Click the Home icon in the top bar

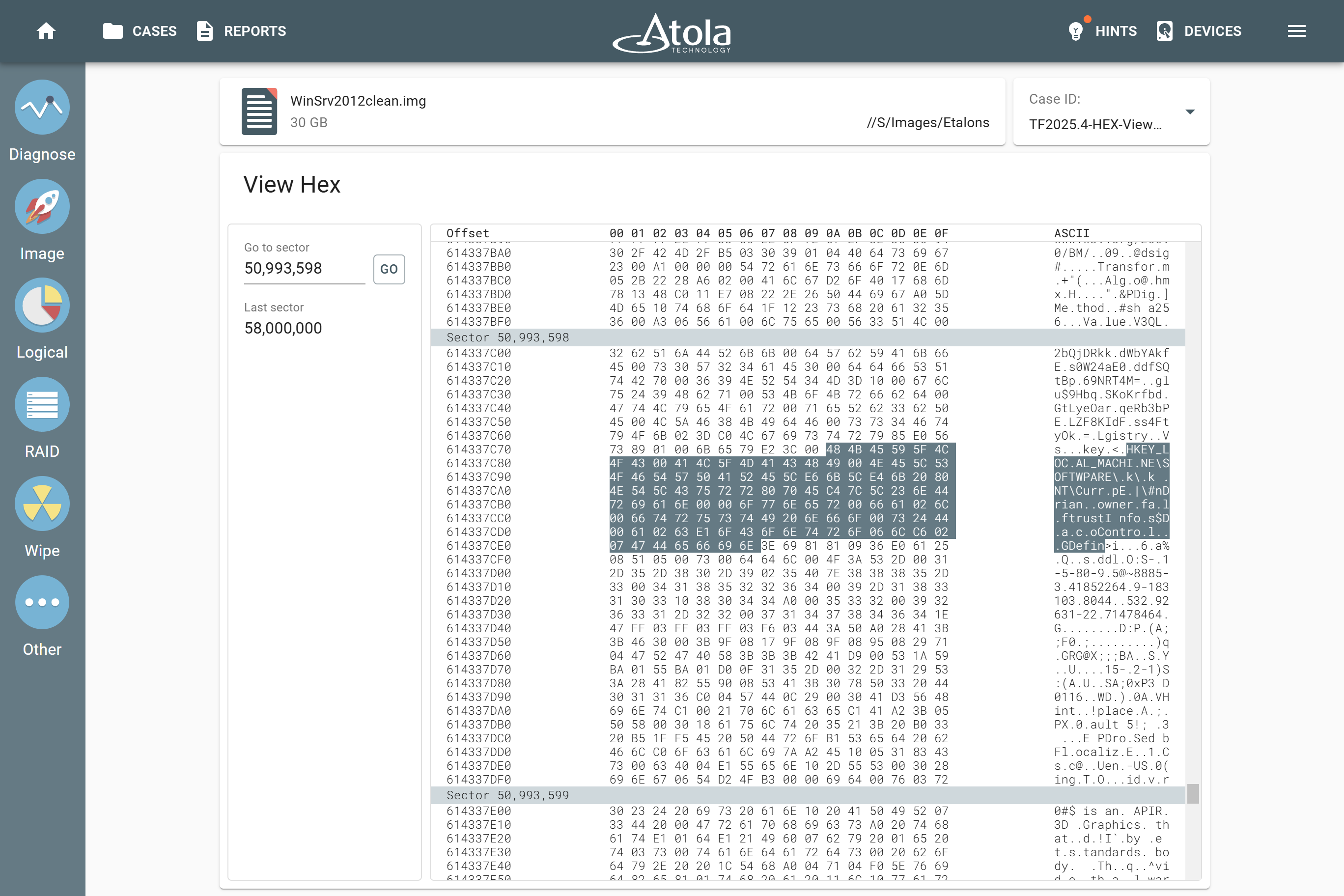click(46, 31)
